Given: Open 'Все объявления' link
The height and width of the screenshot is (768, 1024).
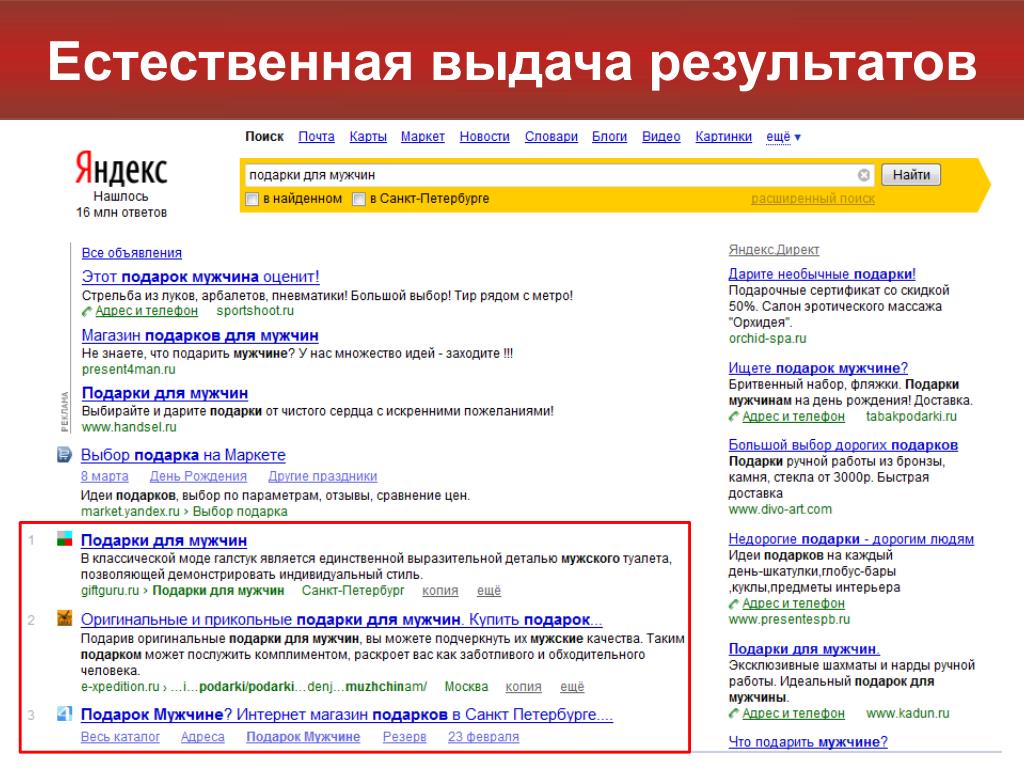Looking at the screenshot, I should point(132,253).
